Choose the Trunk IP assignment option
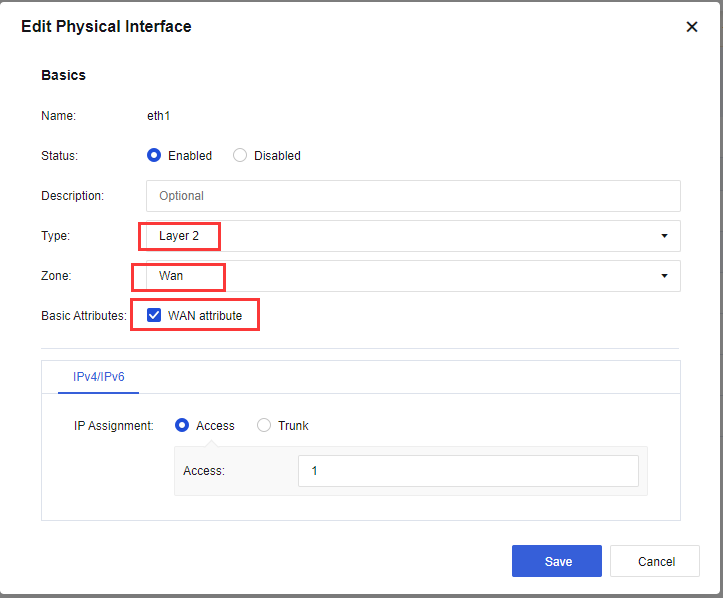The image size is (723, 598). pyautogui.click(x=264, y=425)
